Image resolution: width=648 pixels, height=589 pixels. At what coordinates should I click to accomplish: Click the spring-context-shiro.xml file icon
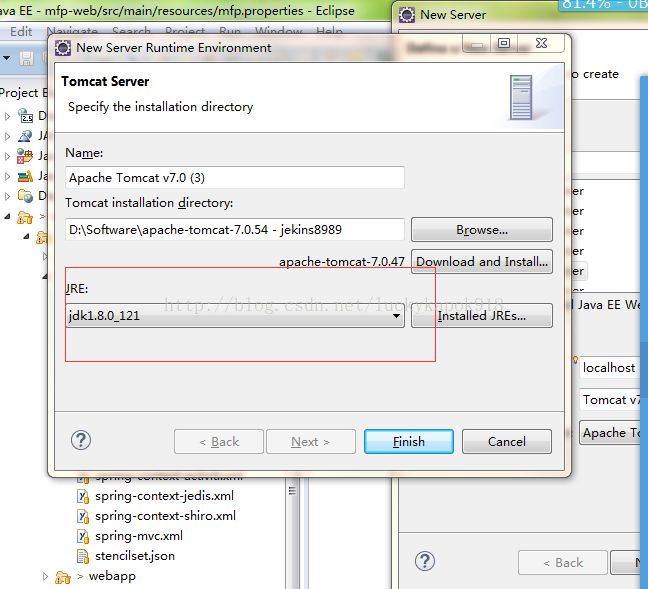pyautogui.click(x=83, y=516)
